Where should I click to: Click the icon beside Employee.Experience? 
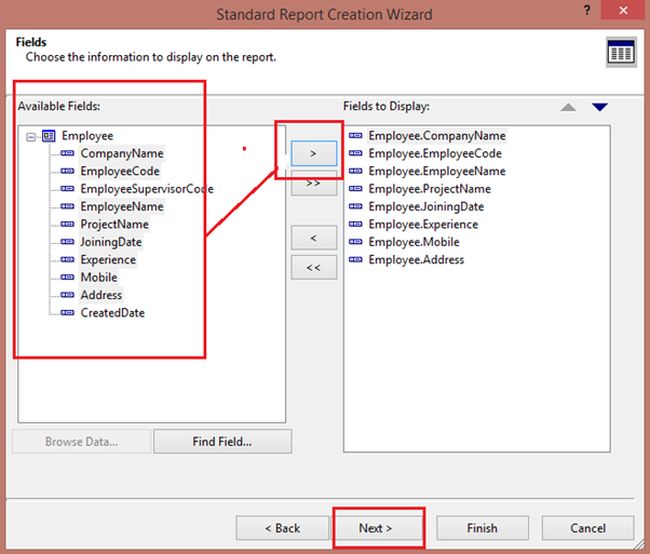pyautogui.click(x=355, y=224)
